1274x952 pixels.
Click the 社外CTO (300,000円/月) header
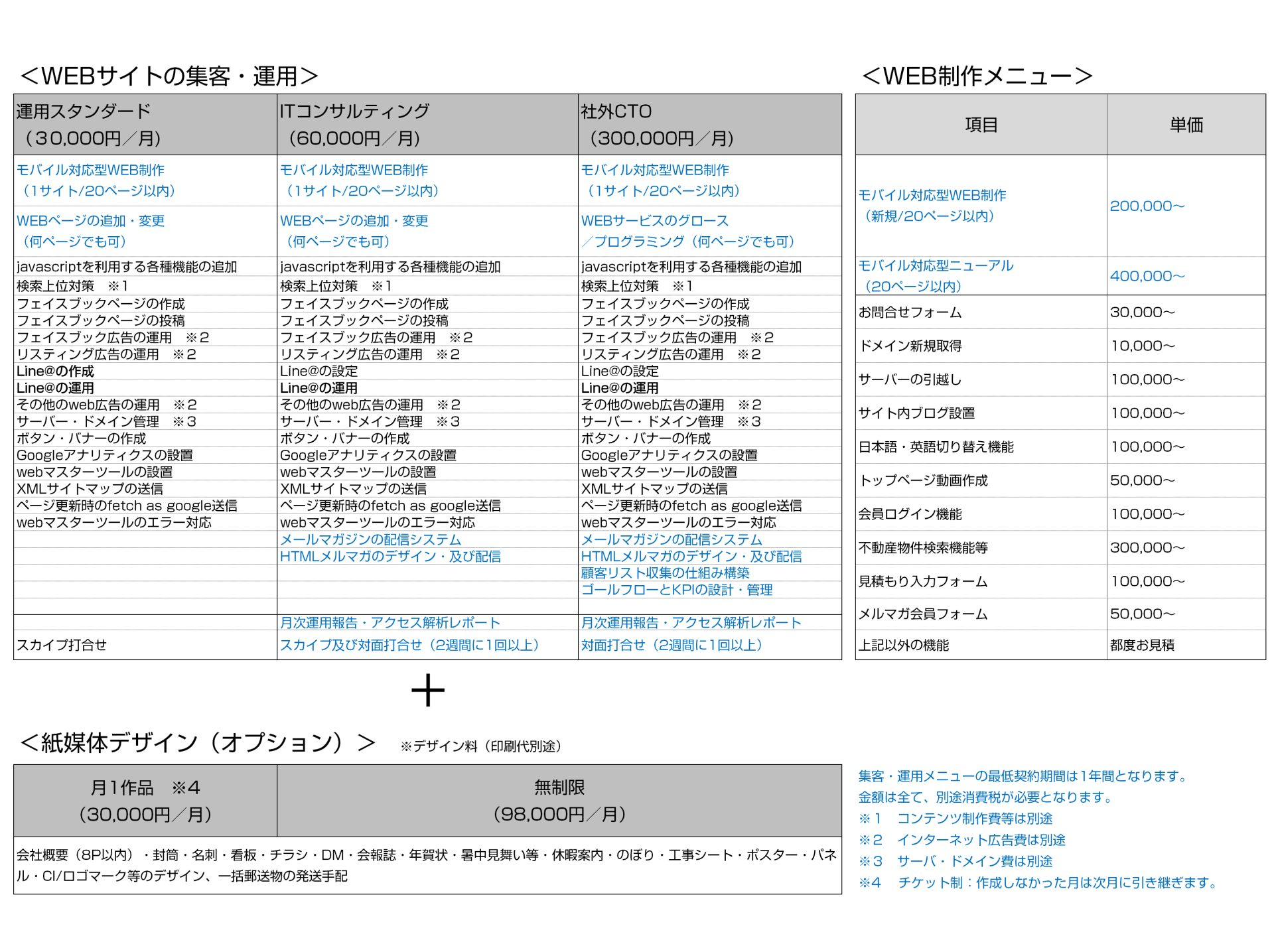[710, 125]
